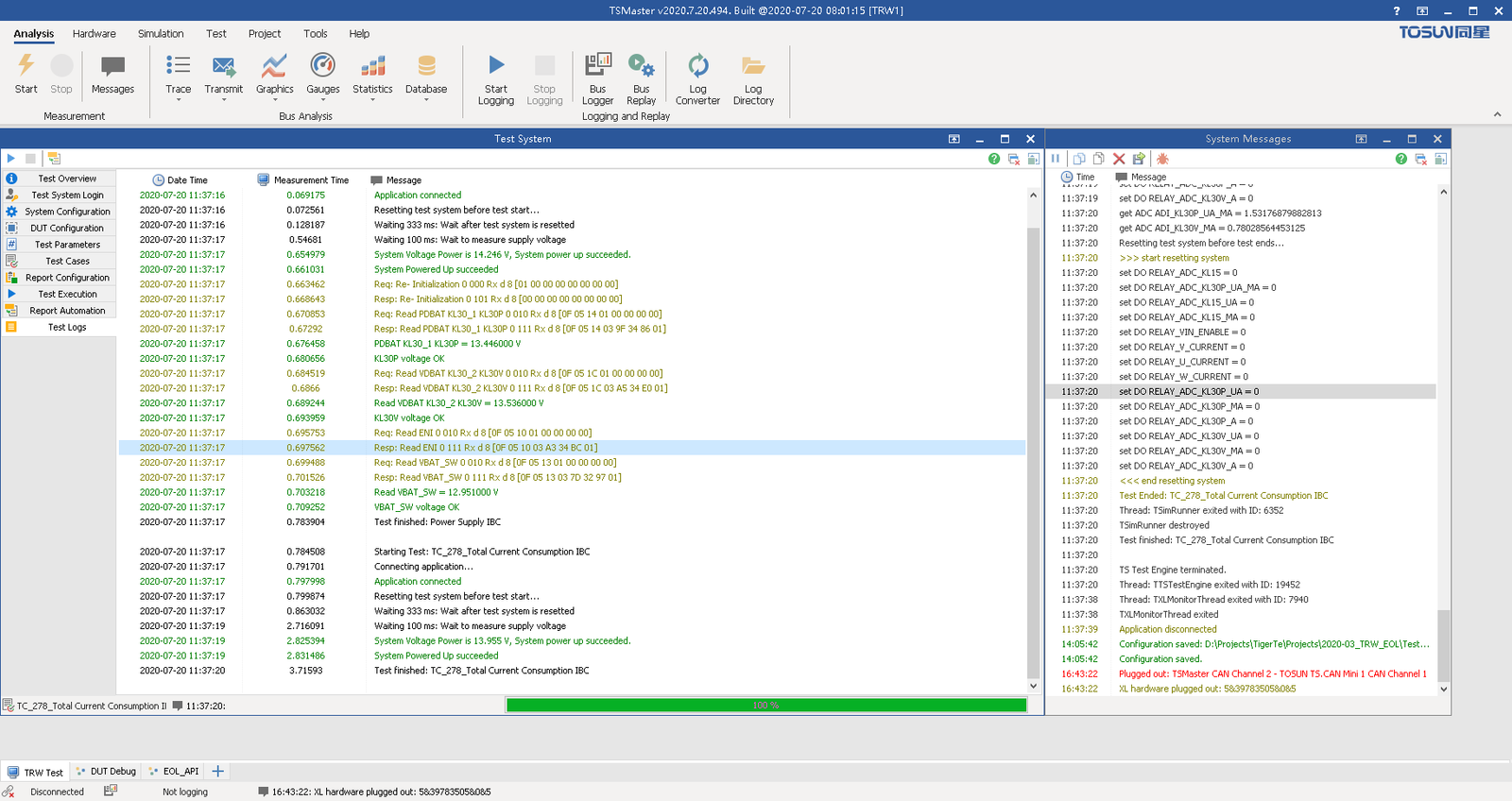Select Test System Login in the sidebar
Viewport: 1512px width, 801px height.
coord(60,195)
